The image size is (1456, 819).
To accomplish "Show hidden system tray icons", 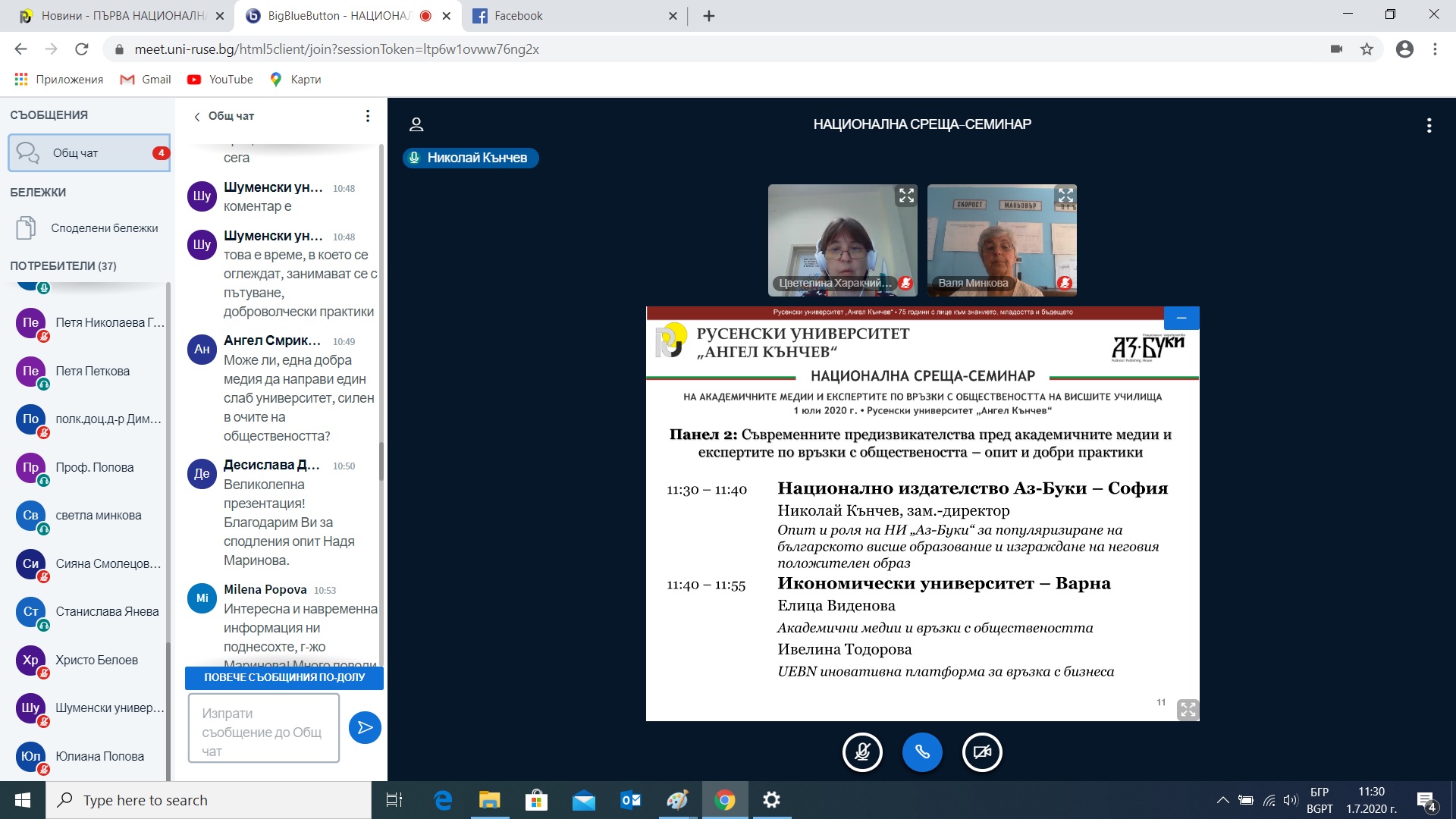I will point(1222,801).
